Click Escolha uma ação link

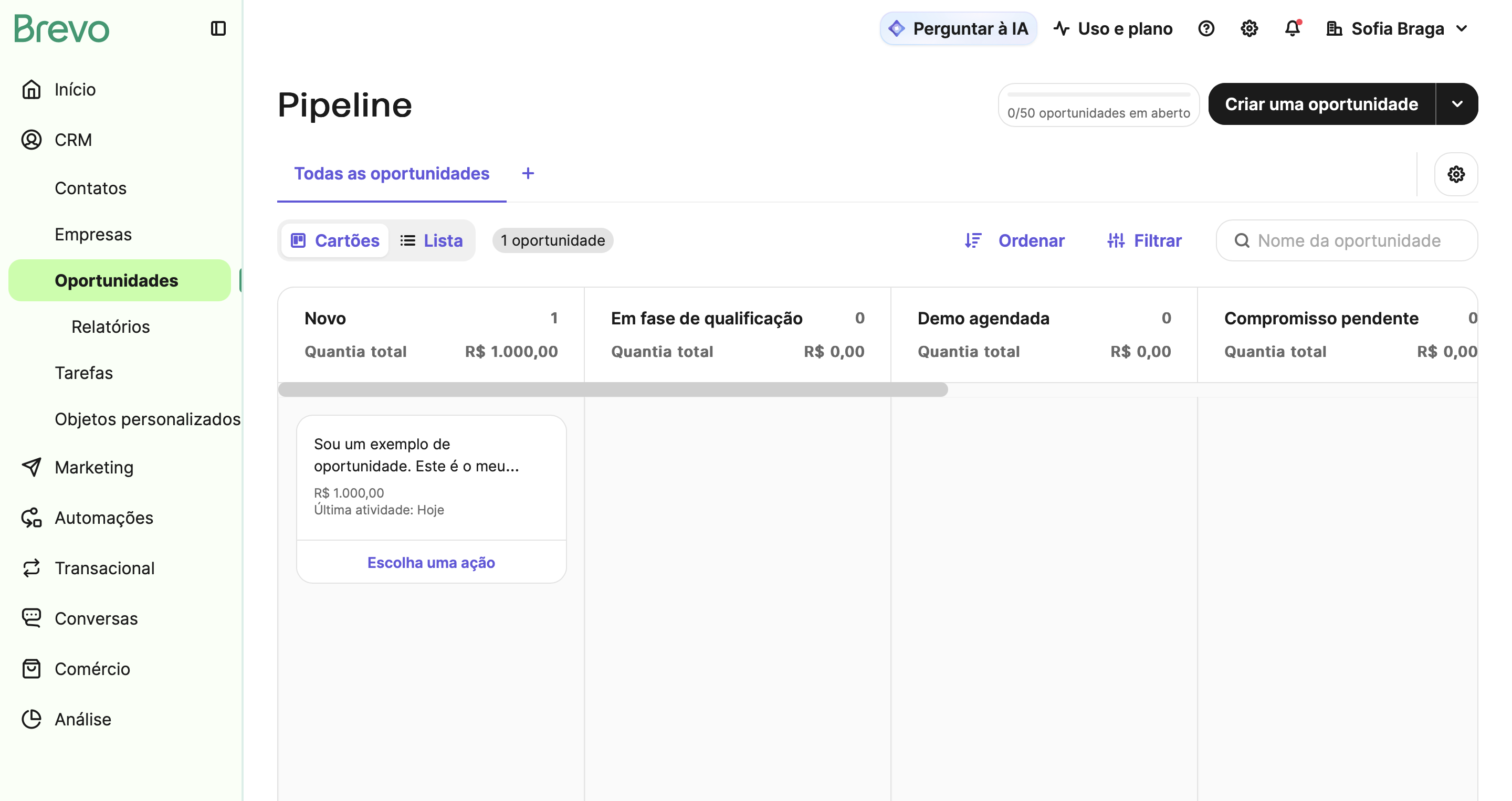point(432,562)
